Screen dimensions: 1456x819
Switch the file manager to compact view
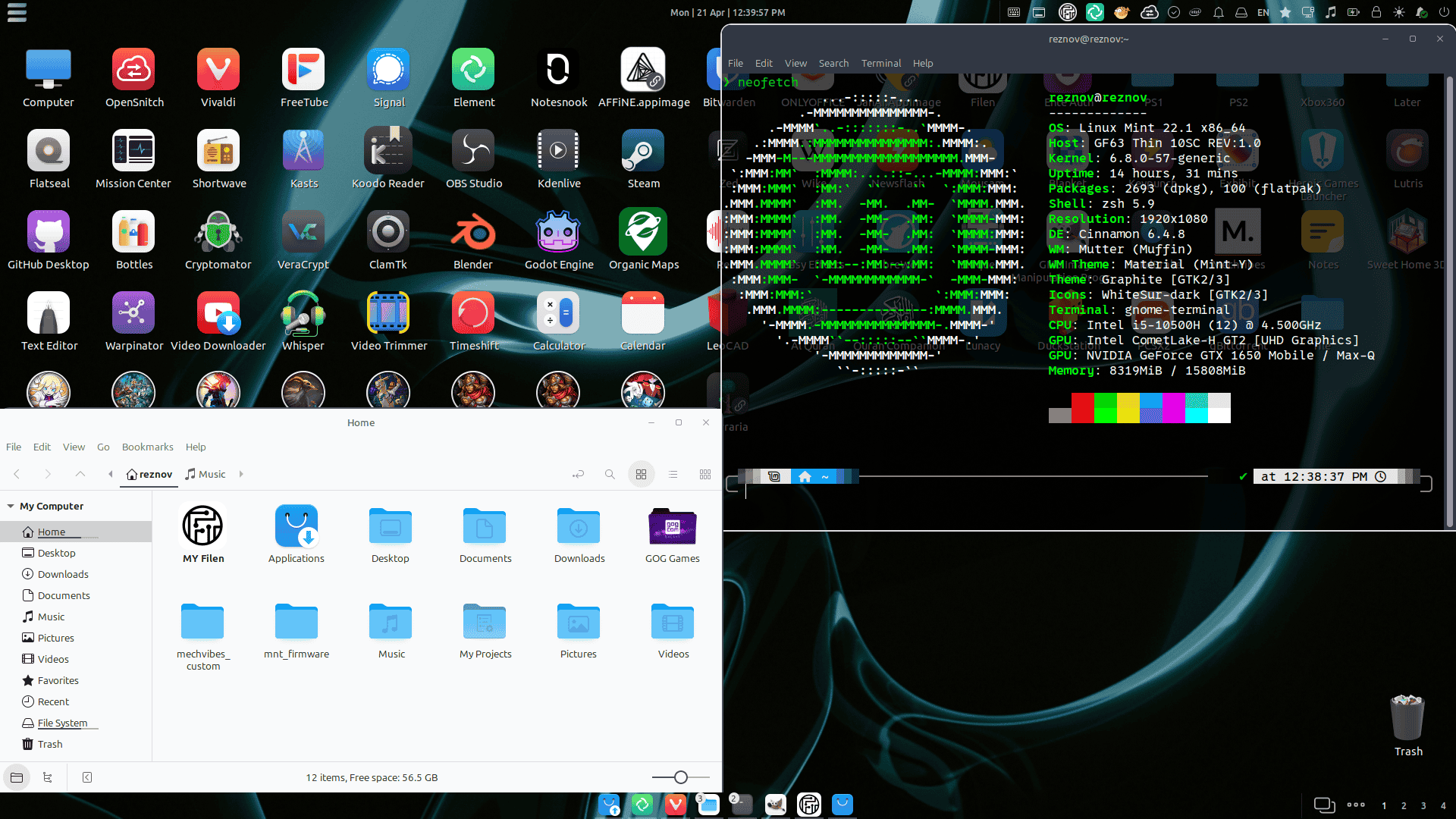pos(705,474)
